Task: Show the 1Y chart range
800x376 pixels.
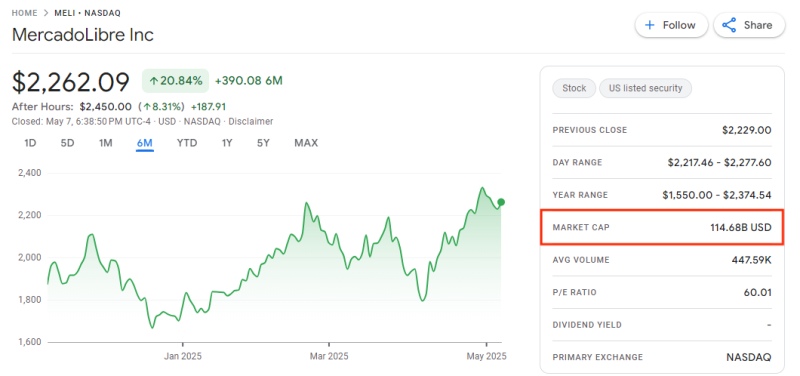Action: [x=227, y=143]
